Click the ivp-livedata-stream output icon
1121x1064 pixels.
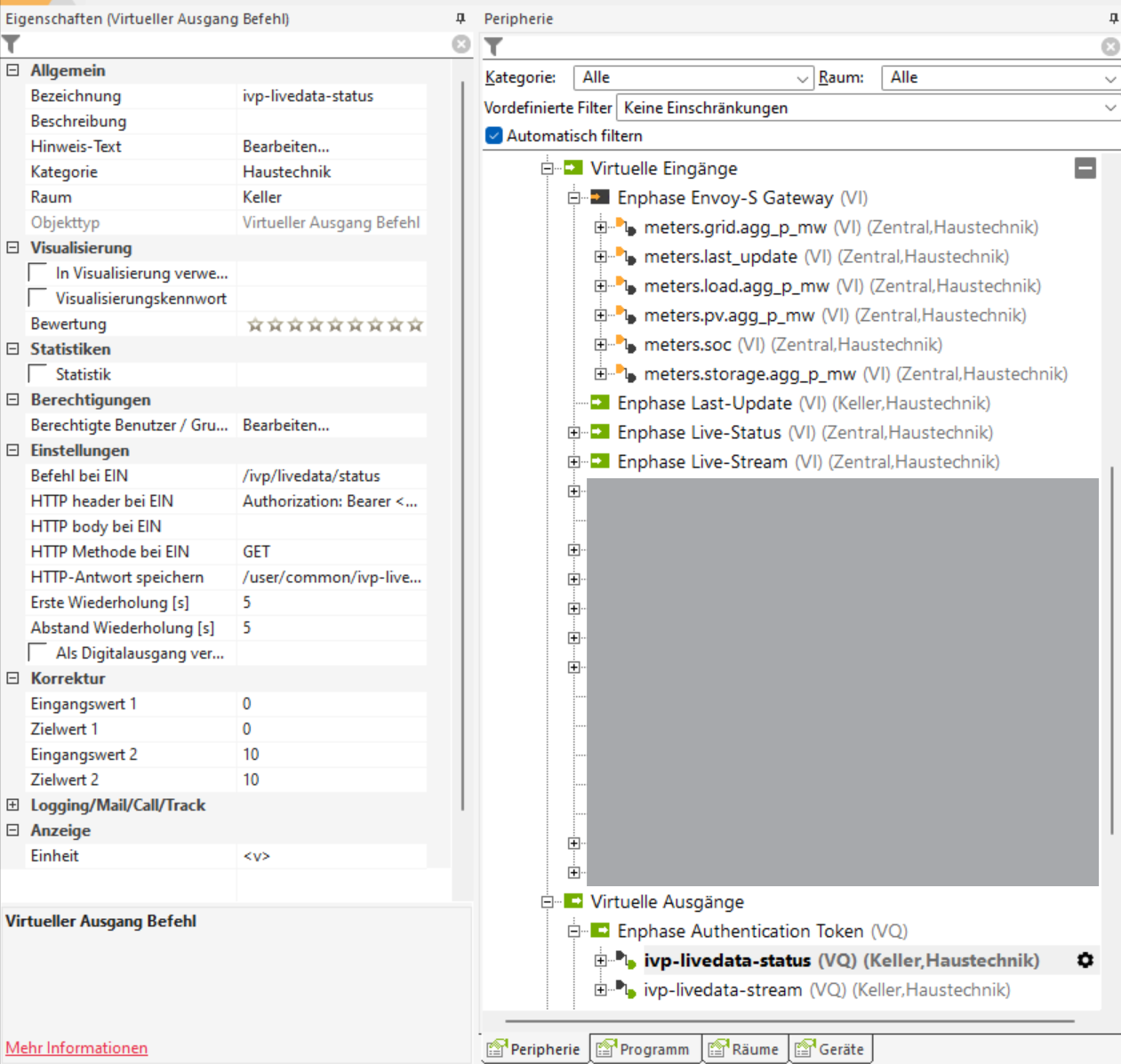click(627, 989)
